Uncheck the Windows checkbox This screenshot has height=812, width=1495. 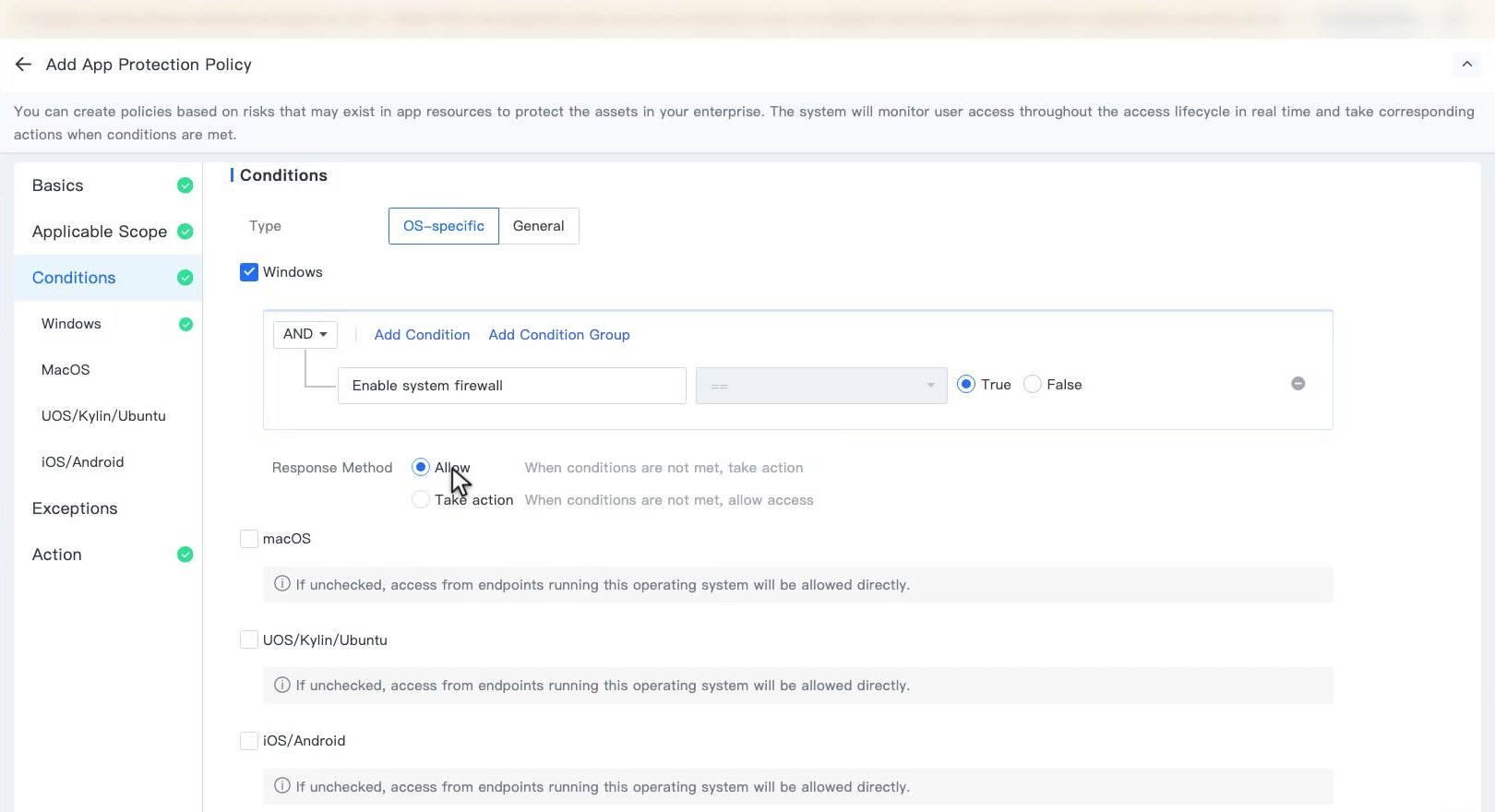[249, 272]
